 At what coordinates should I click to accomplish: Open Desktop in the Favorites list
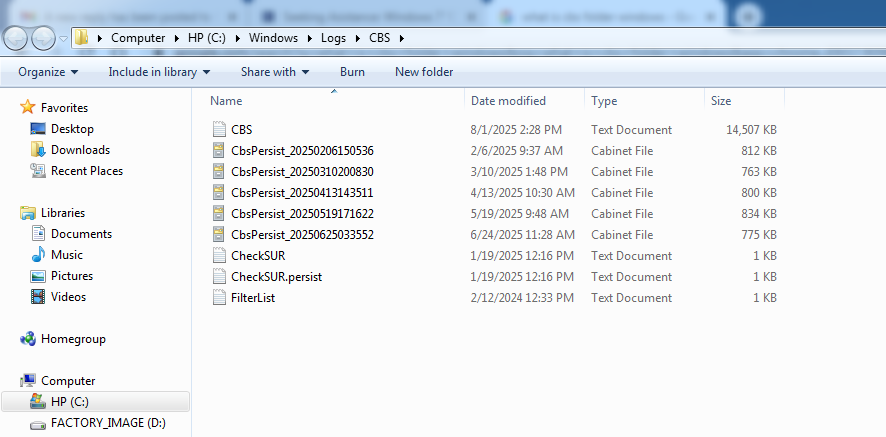click(72, 128)
